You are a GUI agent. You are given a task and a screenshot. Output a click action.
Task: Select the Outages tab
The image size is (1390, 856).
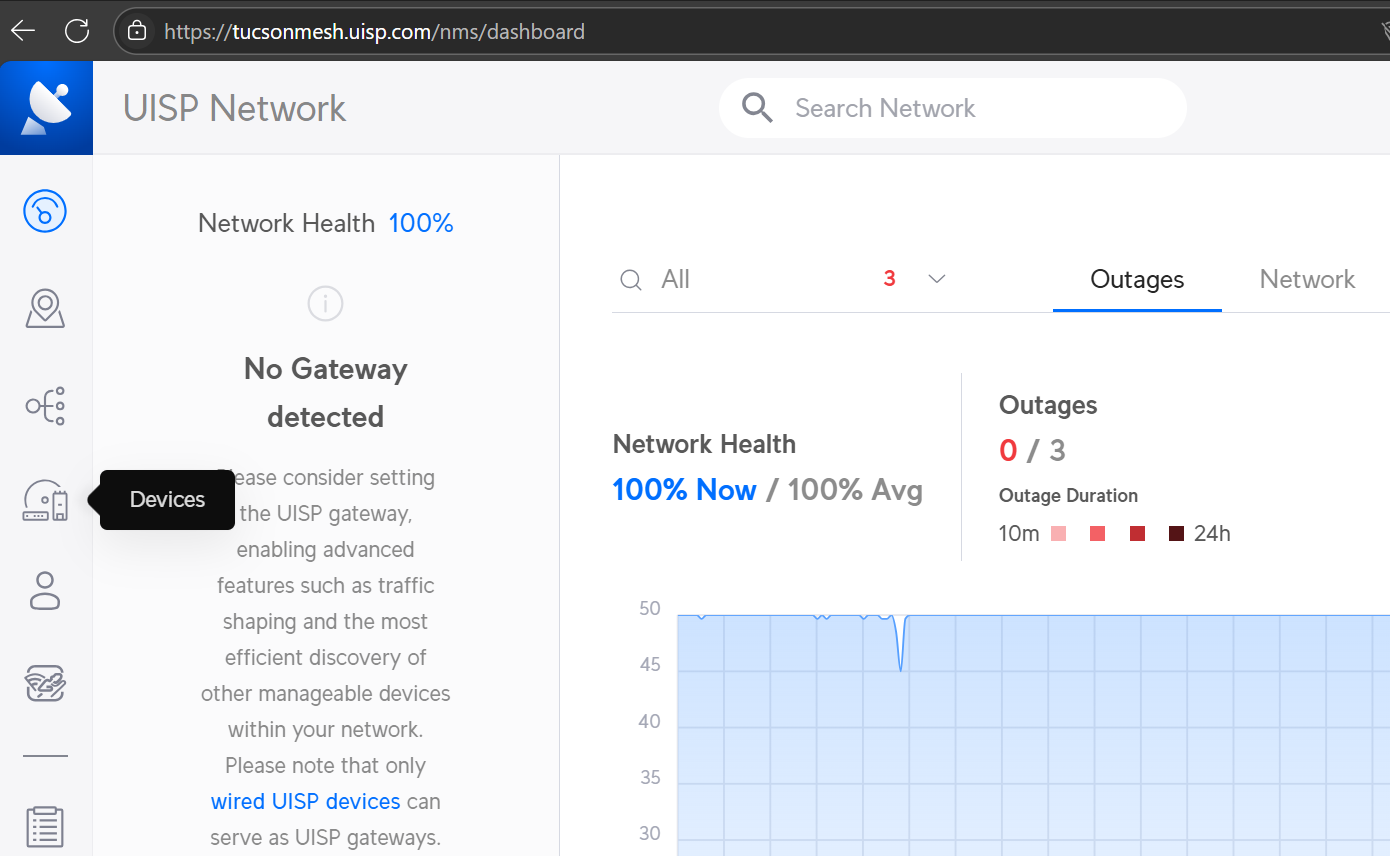1137,279
